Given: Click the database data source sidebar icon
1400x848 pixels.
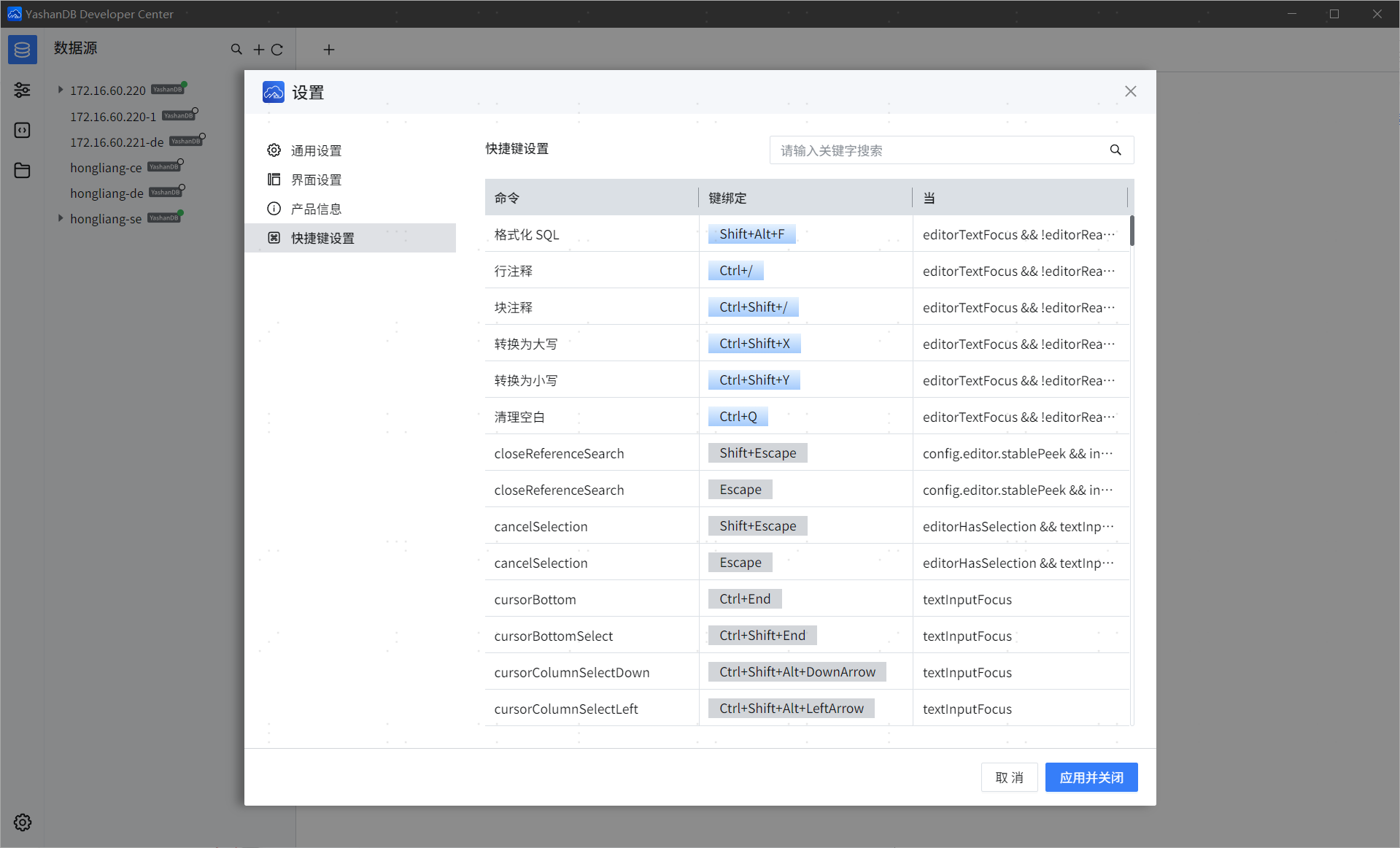Looking at the screenshot, I should tap(23, 50).
